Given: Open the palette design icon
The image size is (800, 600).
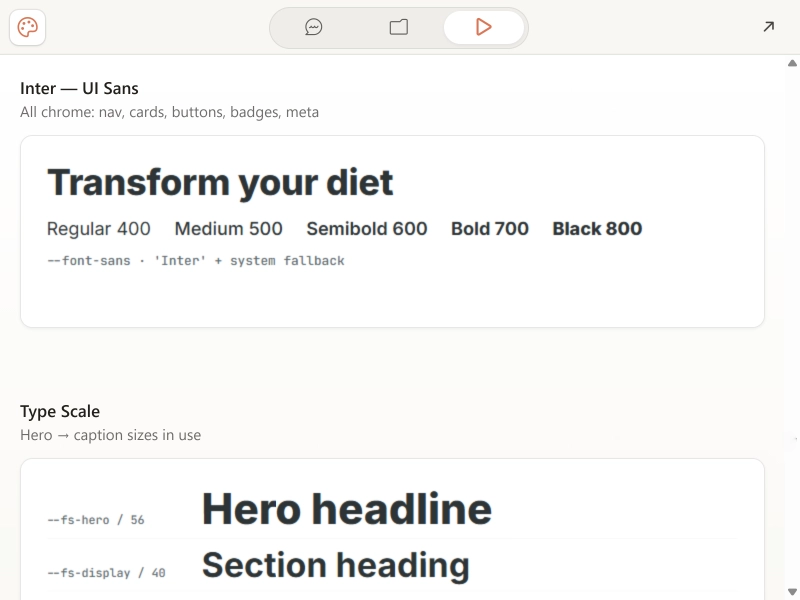Looking at the screenshot, I should (28, 27).
